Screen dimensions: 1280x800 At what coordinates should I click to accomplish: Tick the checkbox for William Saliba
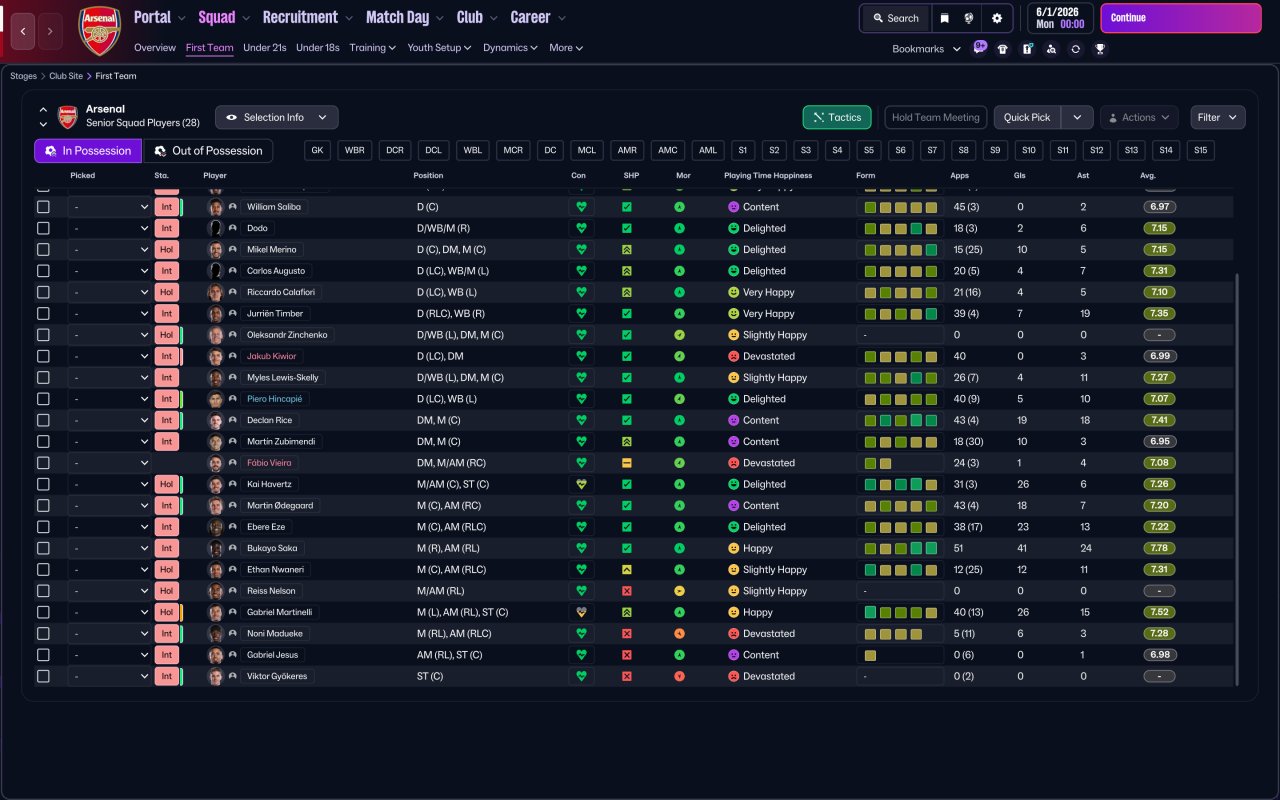click(x=43, y=207)
